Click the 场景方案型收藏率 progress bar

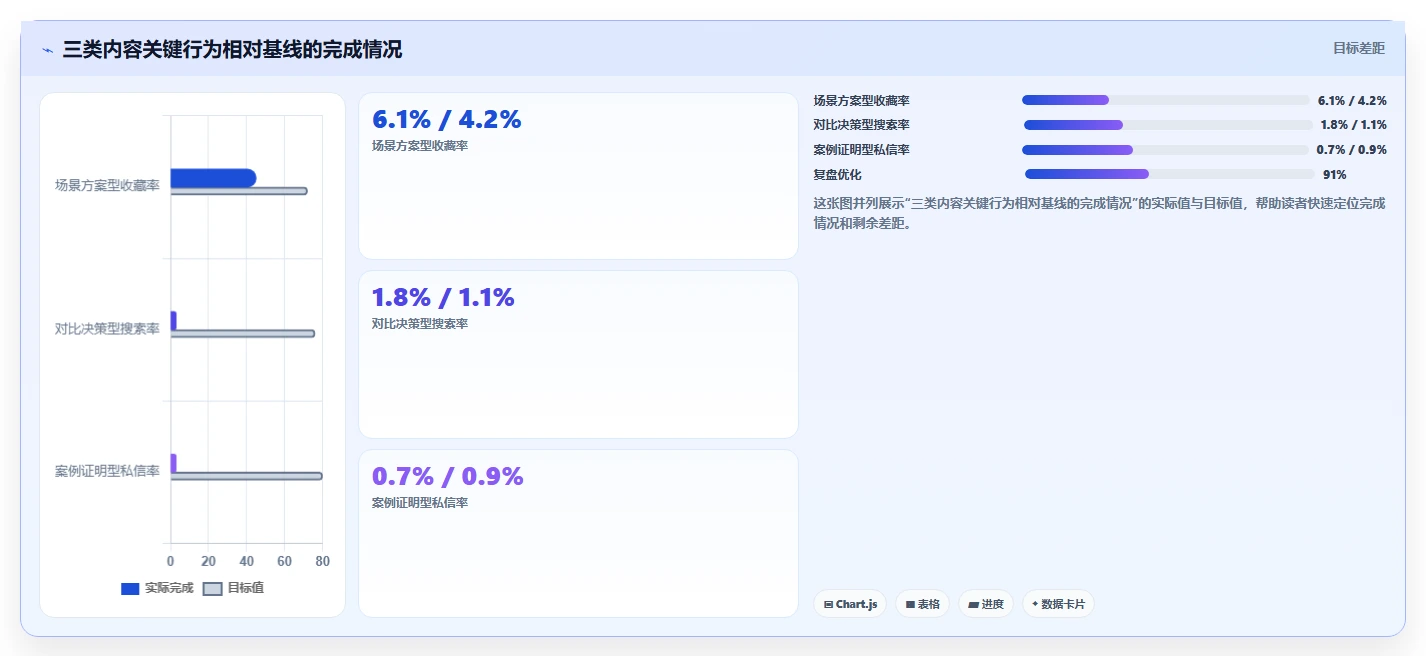(x=1165, y=100)
